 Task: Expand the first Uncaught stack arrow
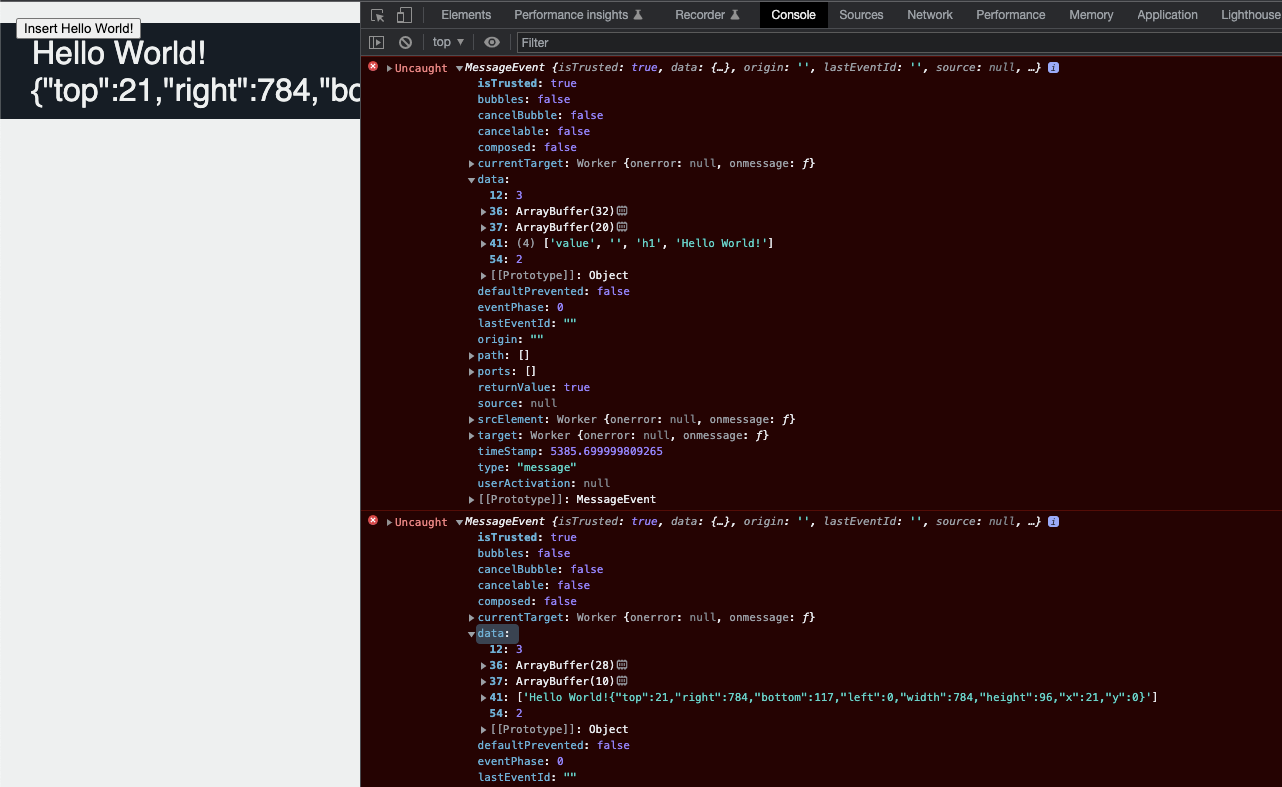point(389,68)
